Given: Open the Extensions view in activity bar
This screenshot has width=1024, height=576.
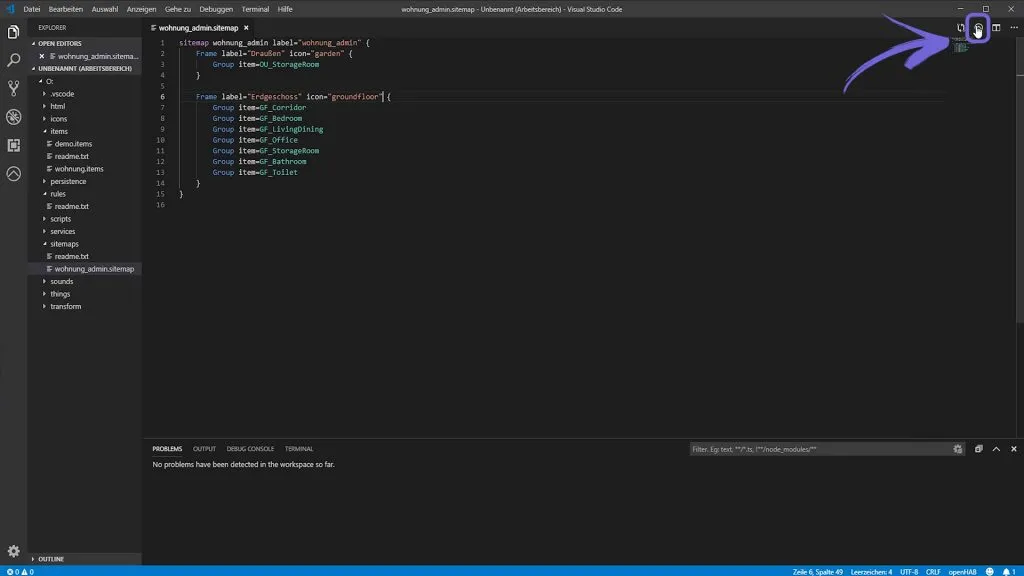Looking at the screenshot, I should pyautogui.click(x=13, y=145).
